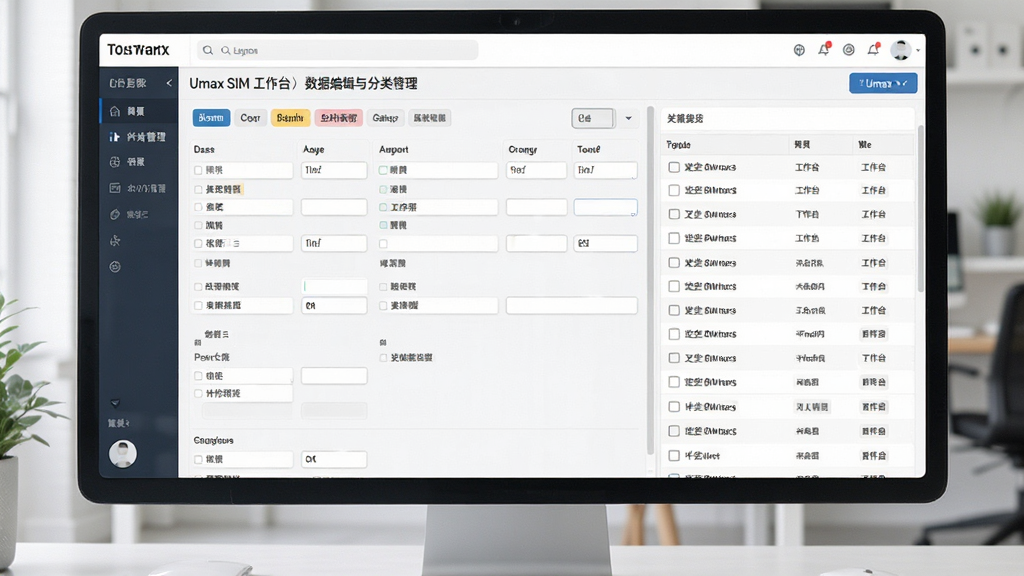Open the user avatar at top right

[901, 50]
